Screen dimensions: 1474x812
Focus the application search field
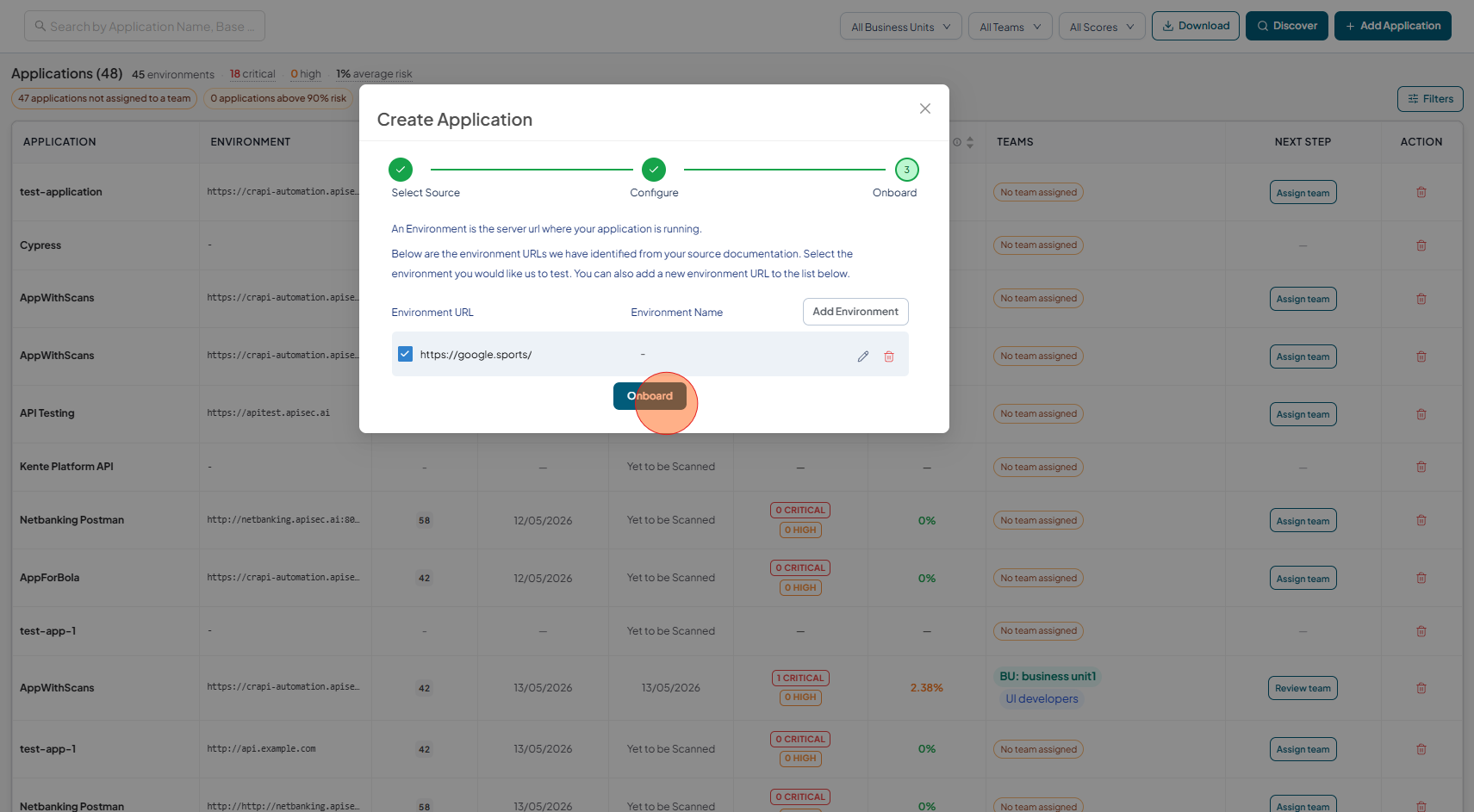(145, 26)
